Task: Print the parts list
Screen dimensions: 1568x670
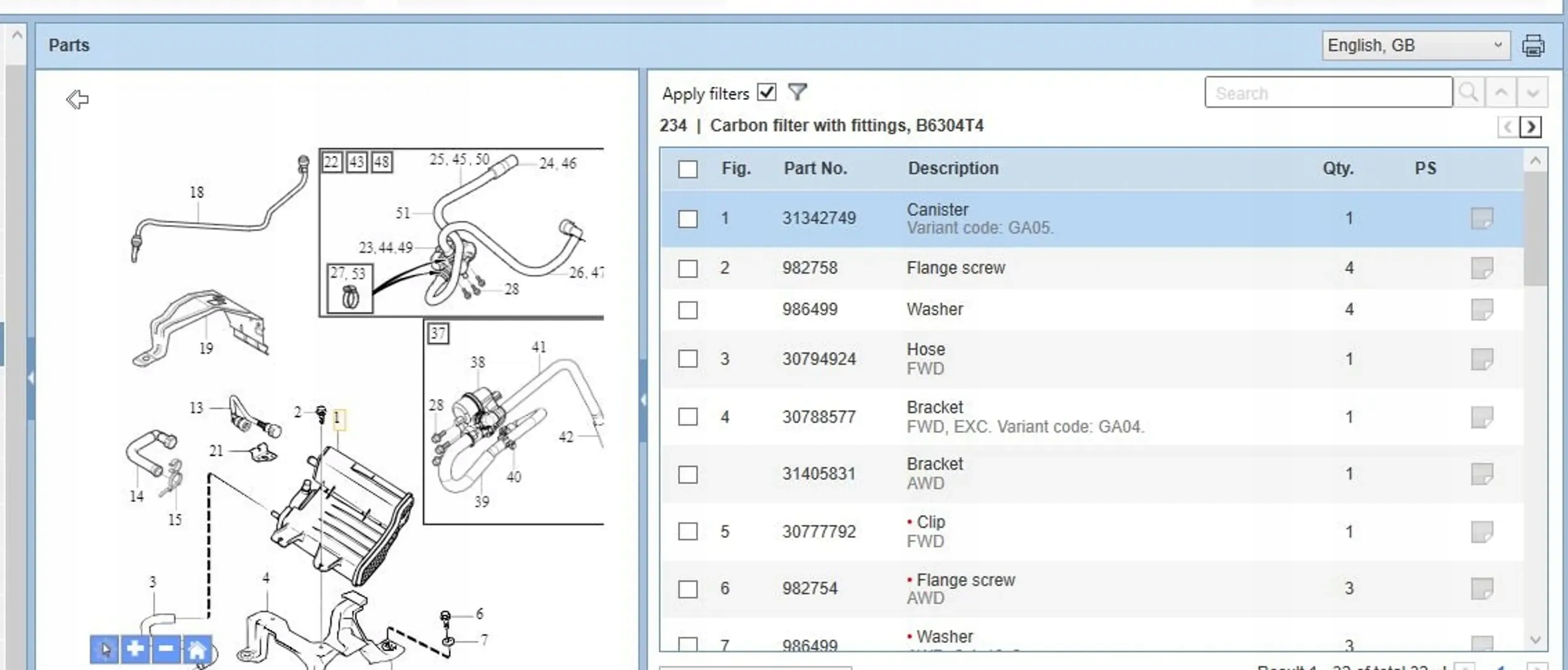Action: tap(1533, 46)
